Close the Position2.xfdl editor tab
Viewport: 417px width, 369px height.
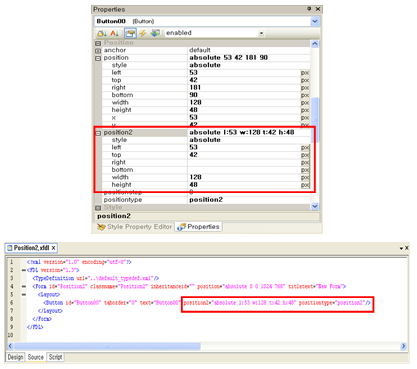[x=53, y=248]
